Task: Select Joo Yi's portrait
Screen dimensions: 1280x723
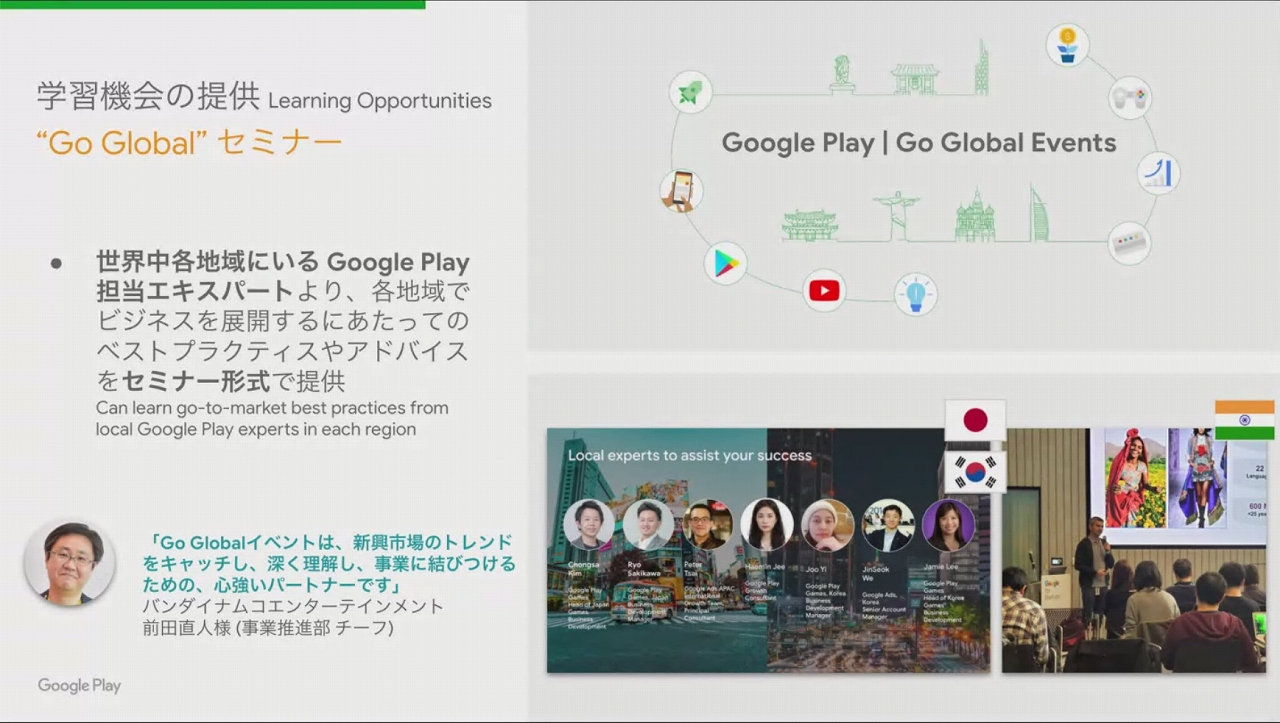Action: tap(828, 525)
